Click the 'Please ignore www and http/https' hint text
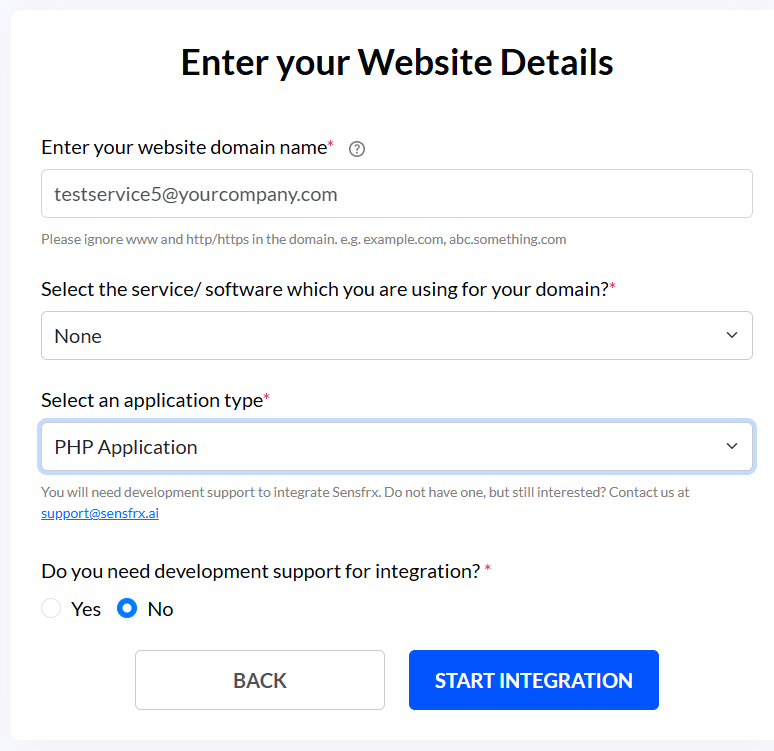This screenshot has width=774, height=751. [304, 239]
